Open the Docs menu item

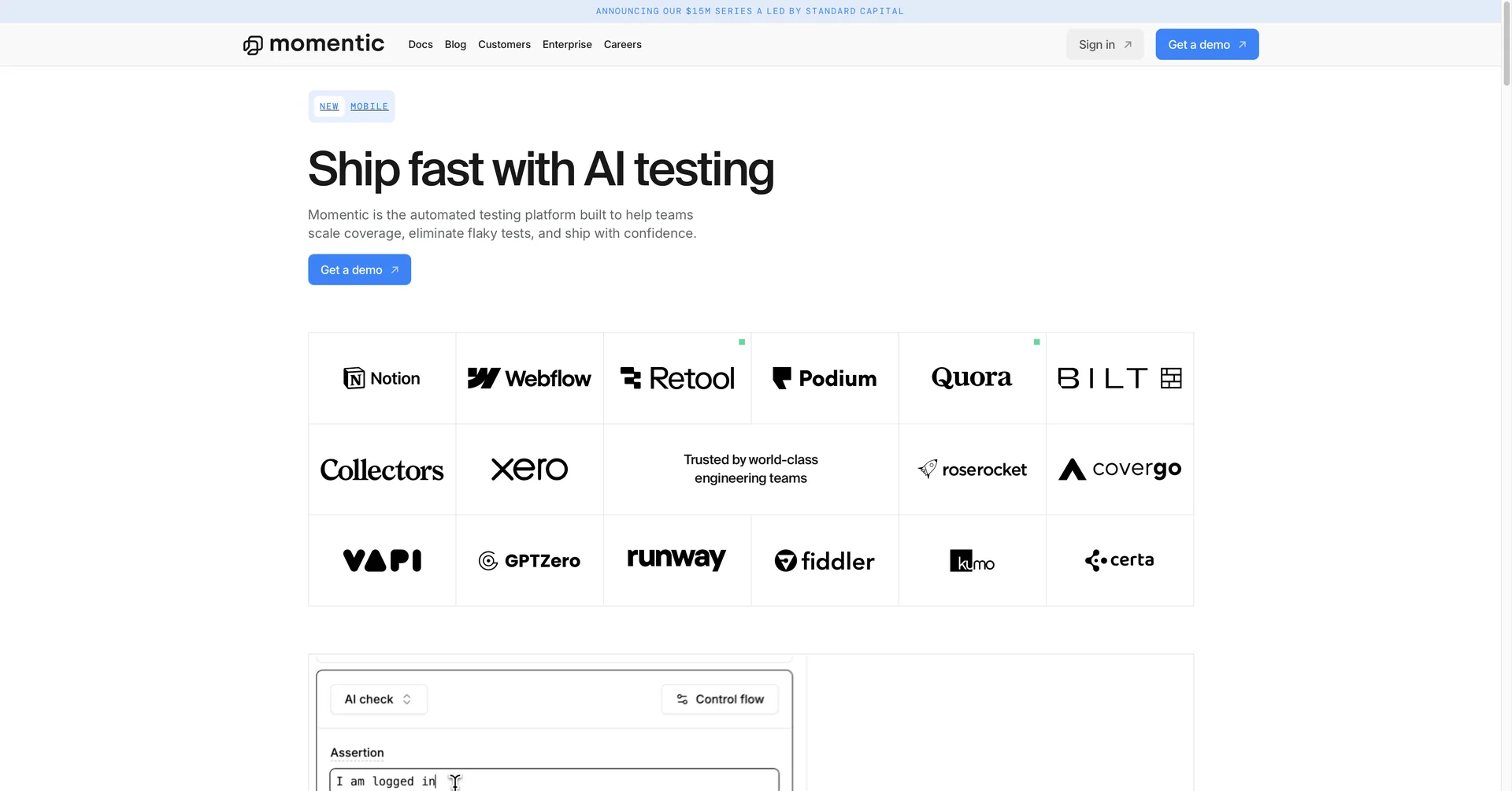point(421,44)
